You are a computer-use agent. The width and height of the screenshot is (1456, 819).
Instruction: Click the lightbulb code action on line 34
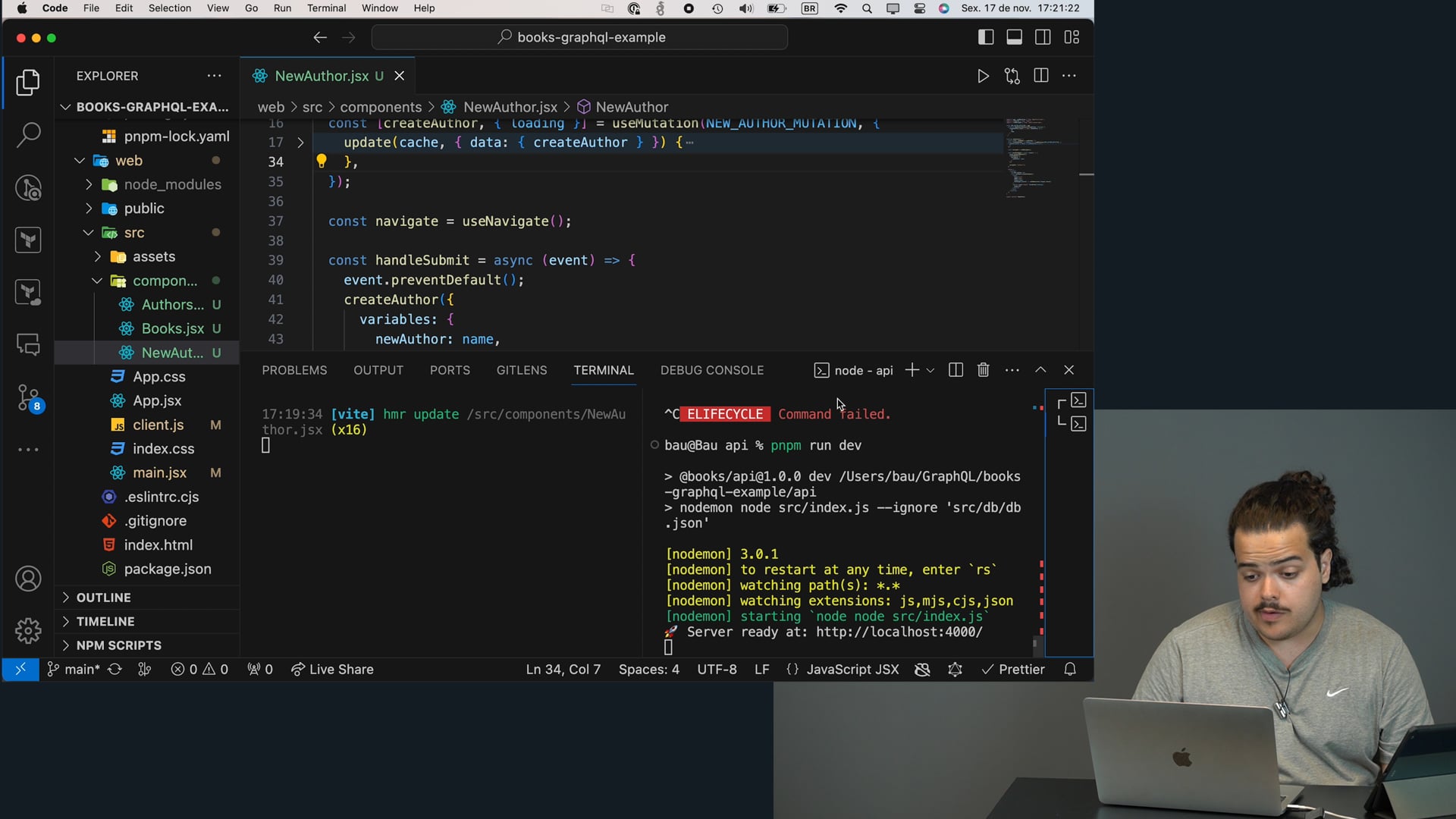click(322, 161)
